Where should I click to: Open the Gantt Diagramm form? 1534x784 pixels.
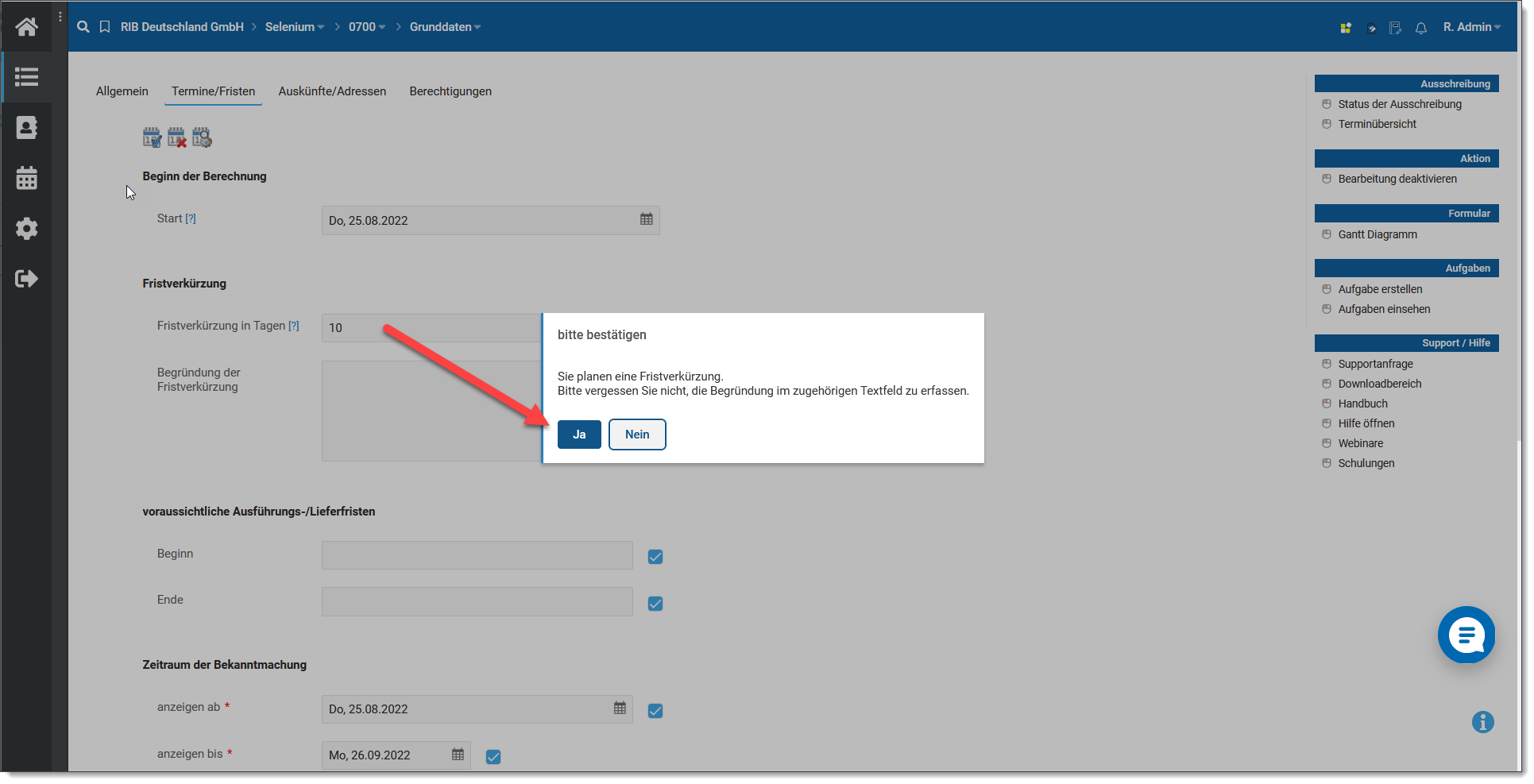tap(1378, 234)
